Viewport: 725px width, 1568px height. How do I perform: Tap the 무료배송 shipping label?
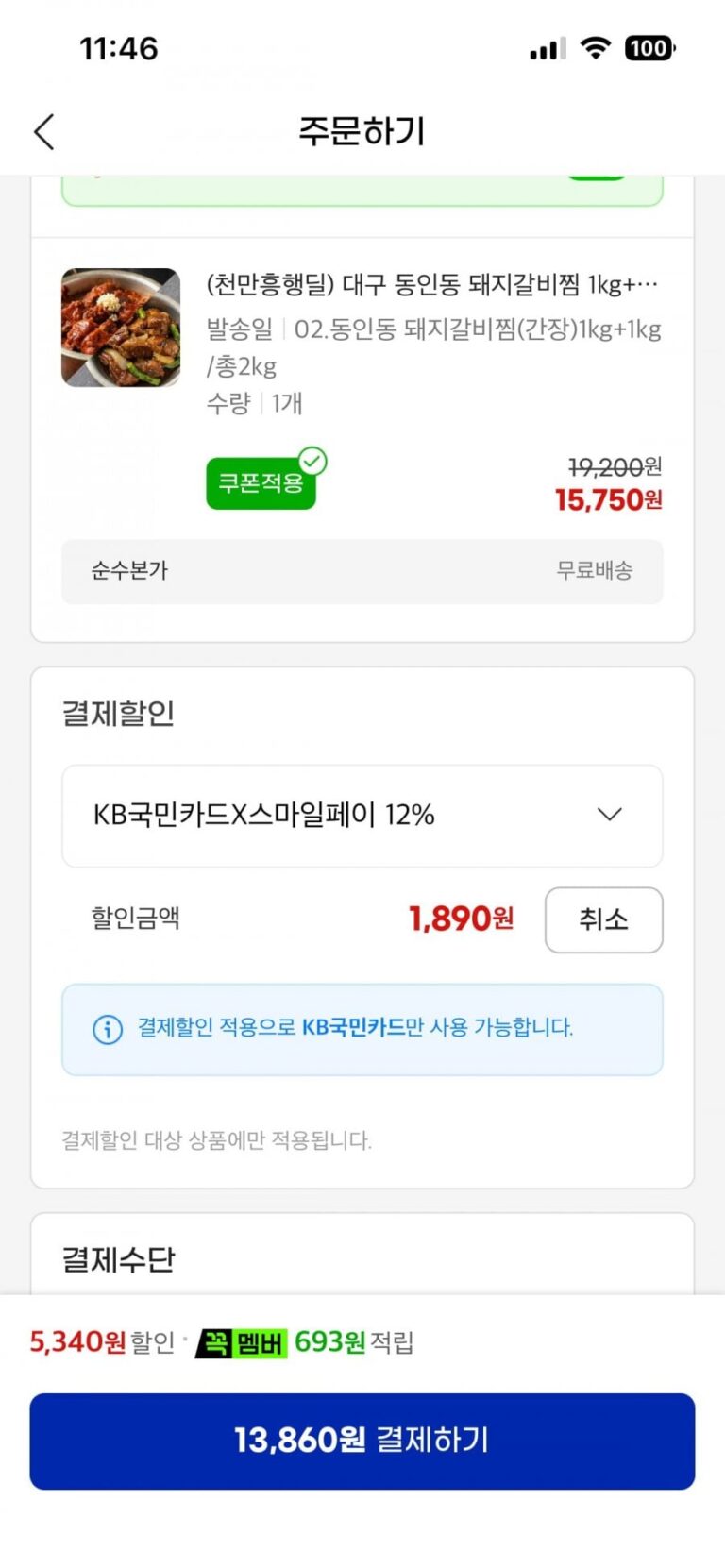595,570
